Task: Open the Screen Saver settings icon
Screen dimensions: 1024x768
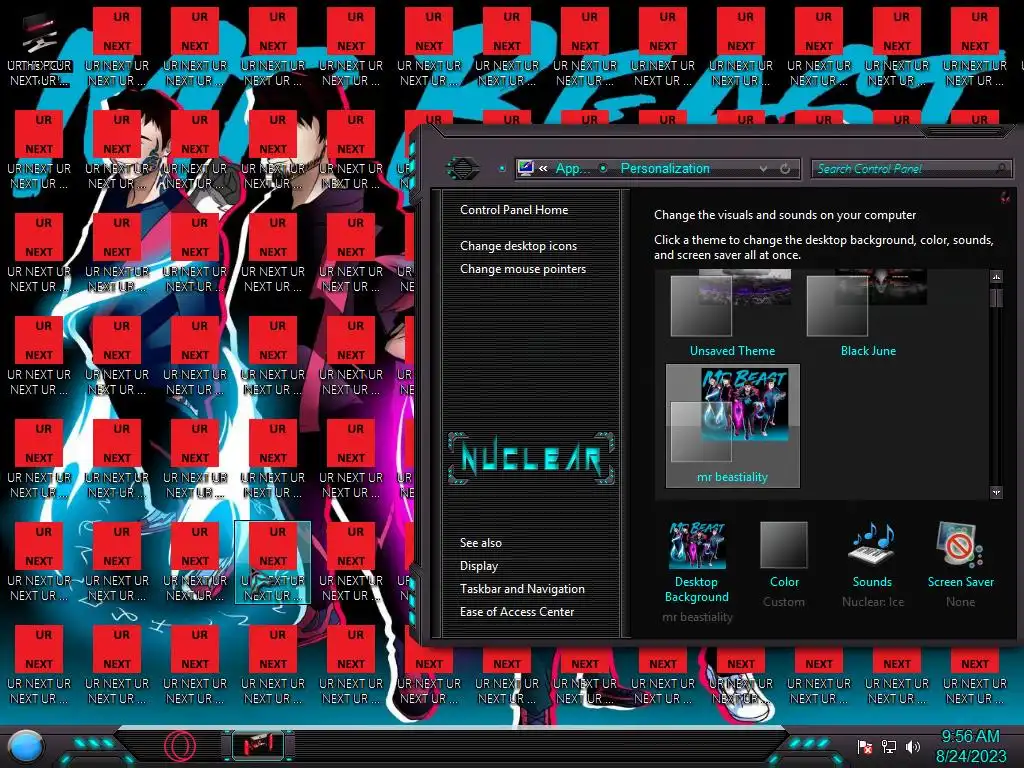Action: (960, 545)
